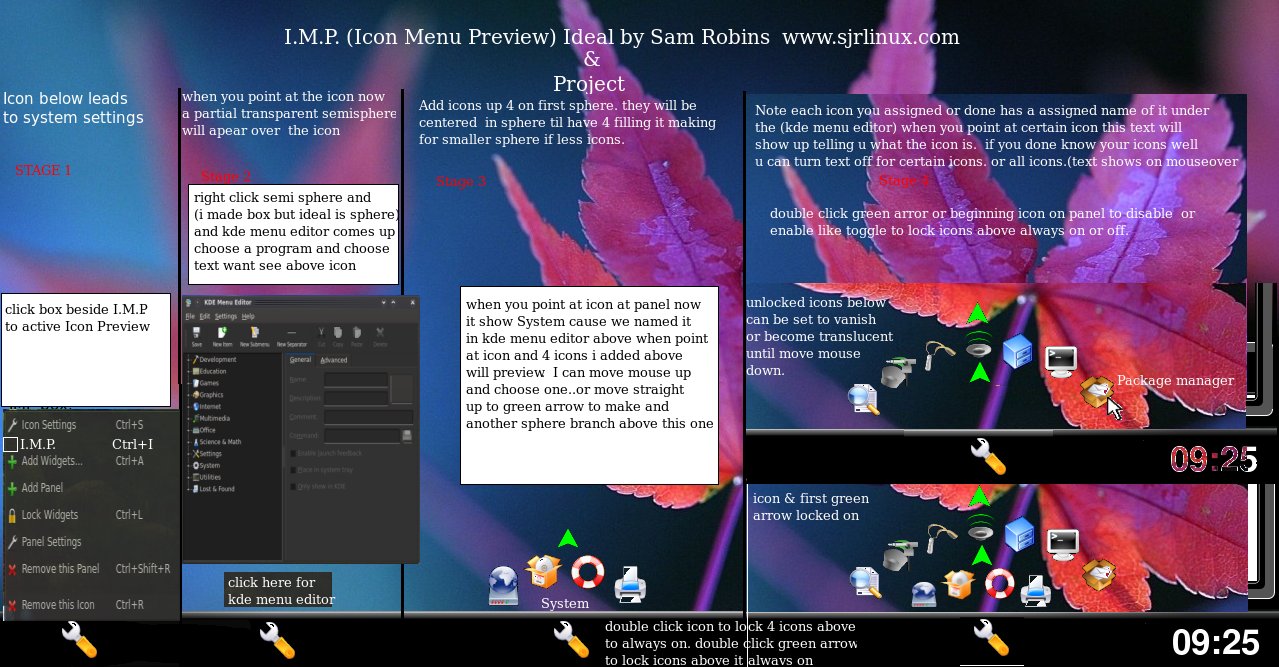Click the New Submenu toolbar icon
The height and width of the screenshot is (667, 1279).
(x=255, y=335)
